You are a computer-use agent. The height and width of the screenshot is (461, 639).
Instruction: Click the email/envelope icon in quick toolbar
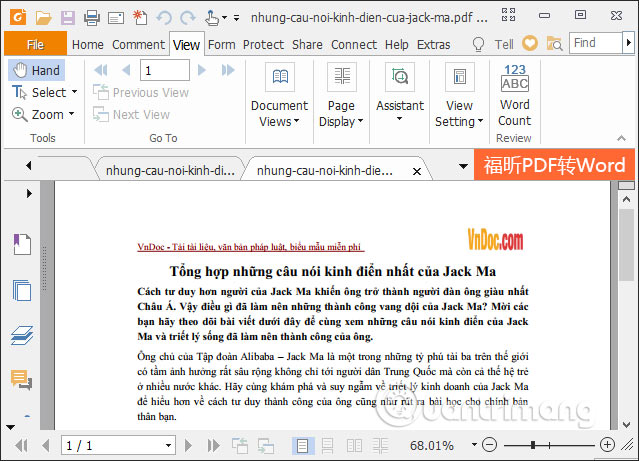[x=116, y=18]
